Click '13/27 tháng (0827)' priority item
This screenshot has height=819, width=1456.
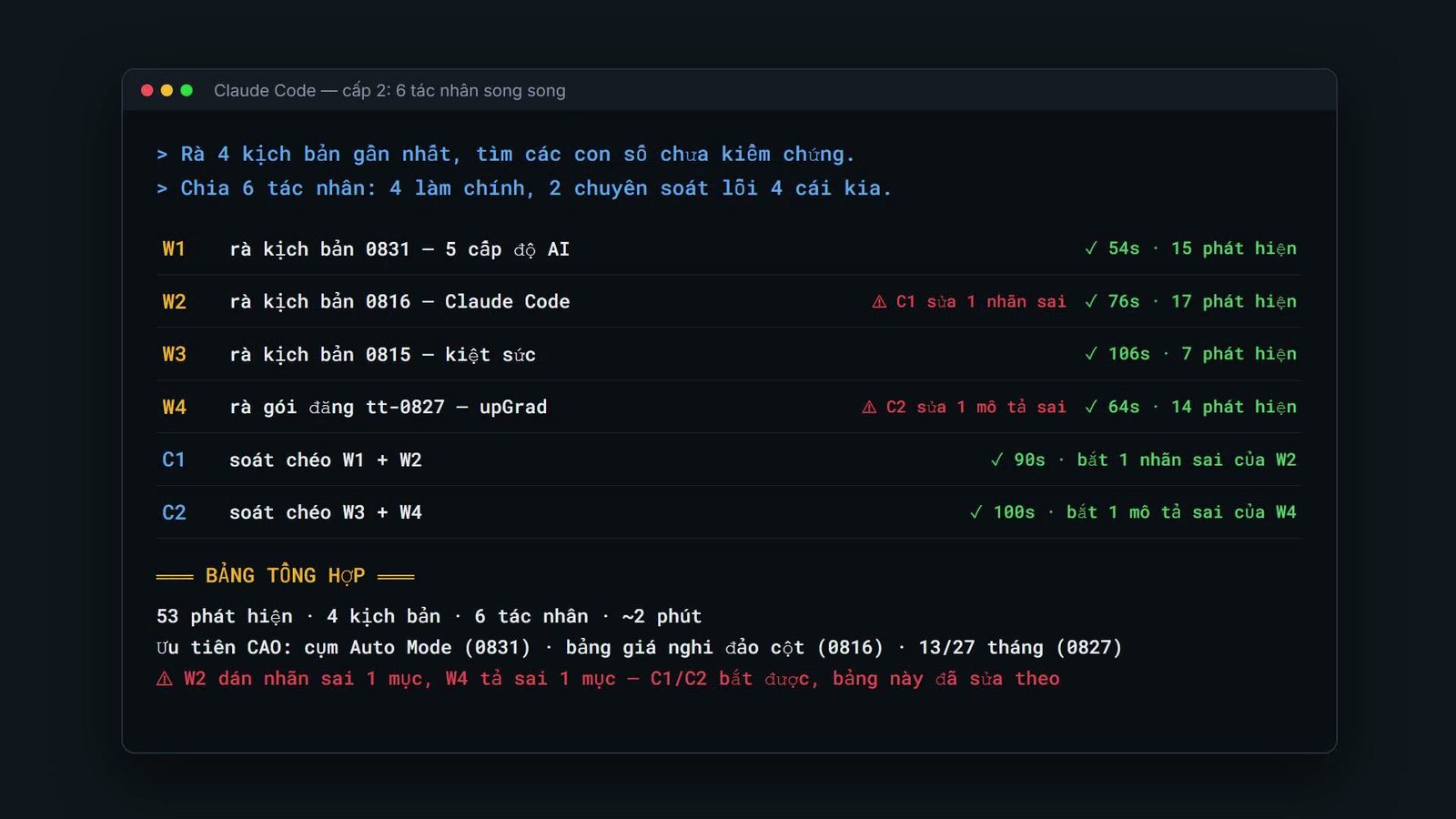(1020, 647)
